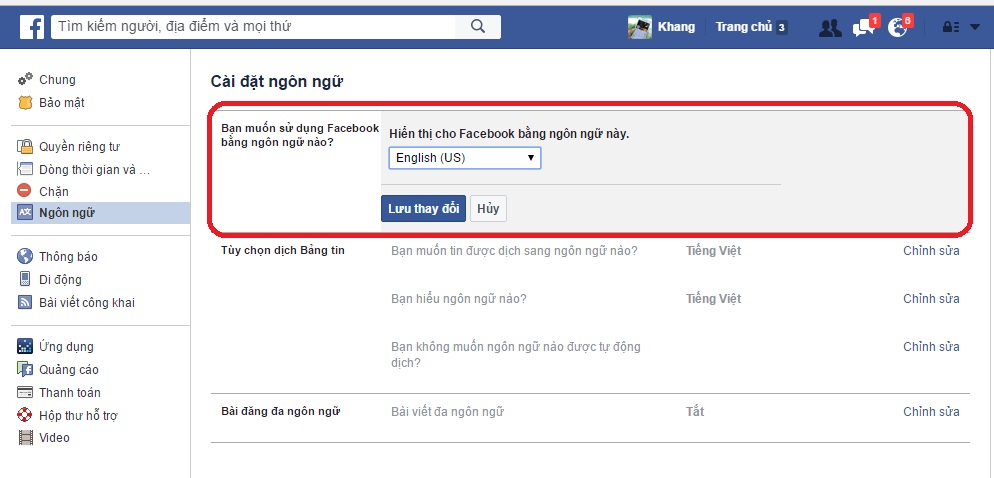This screenshot has width=994, height=478.
Task: Click the Video film strip icon
Action: (25, 437)
